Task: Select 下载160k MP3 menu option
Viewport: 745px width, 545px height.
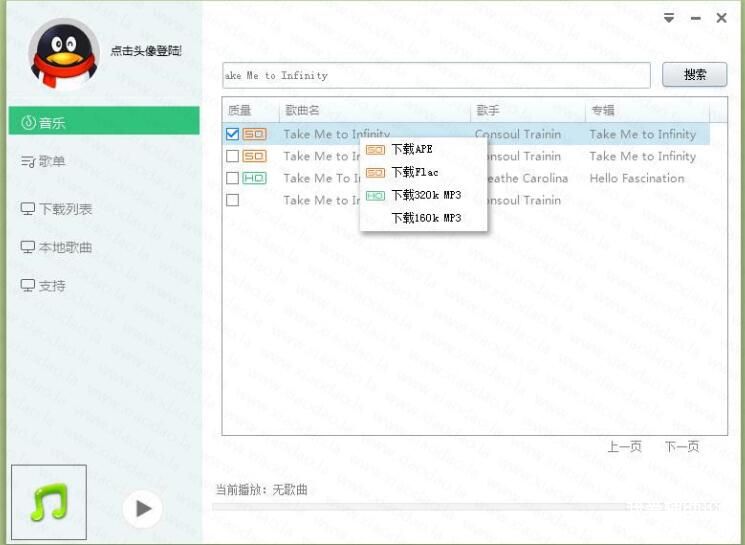Action: click(x=425, y=218)
